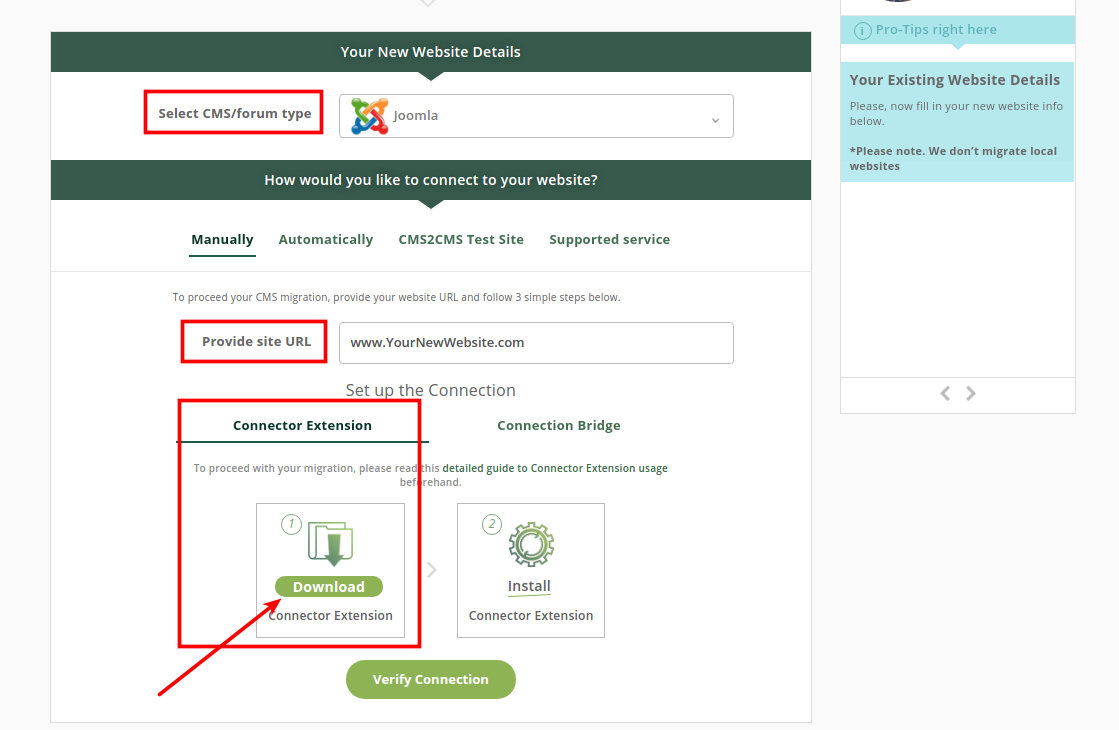Click the Your Existing Website Details heading

pyautogui.click(x=955, y=80)
